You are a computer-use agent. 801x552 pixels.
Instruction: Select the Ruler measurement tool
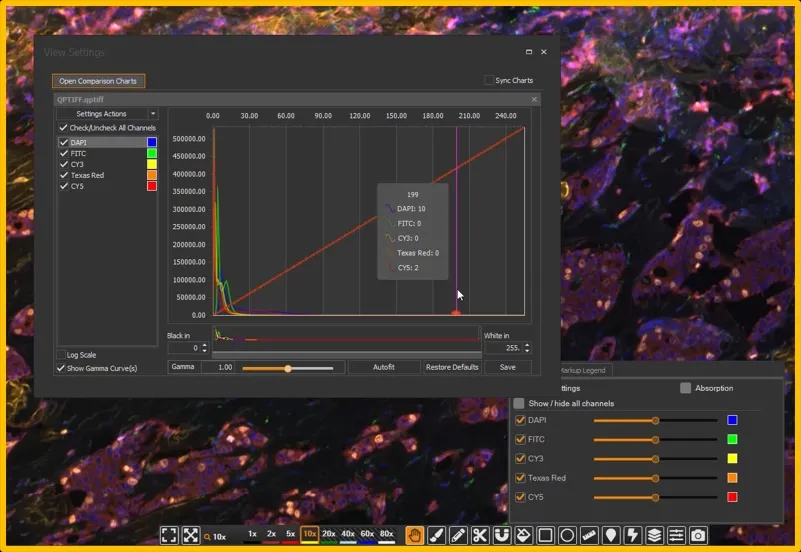589,535
